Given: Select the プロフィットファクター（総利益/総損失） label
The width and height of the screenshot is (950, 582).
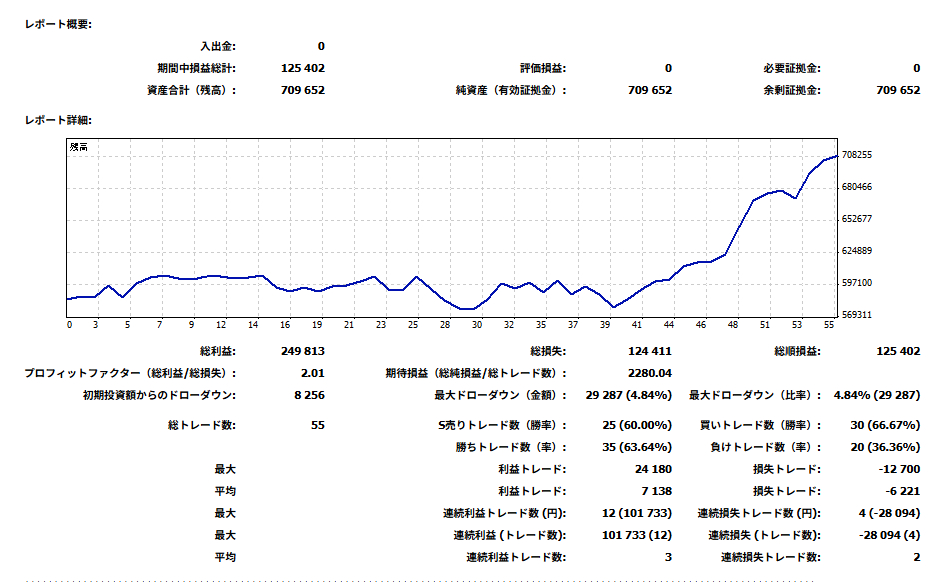Looking at the screenshot, I should tap(130, 374).
